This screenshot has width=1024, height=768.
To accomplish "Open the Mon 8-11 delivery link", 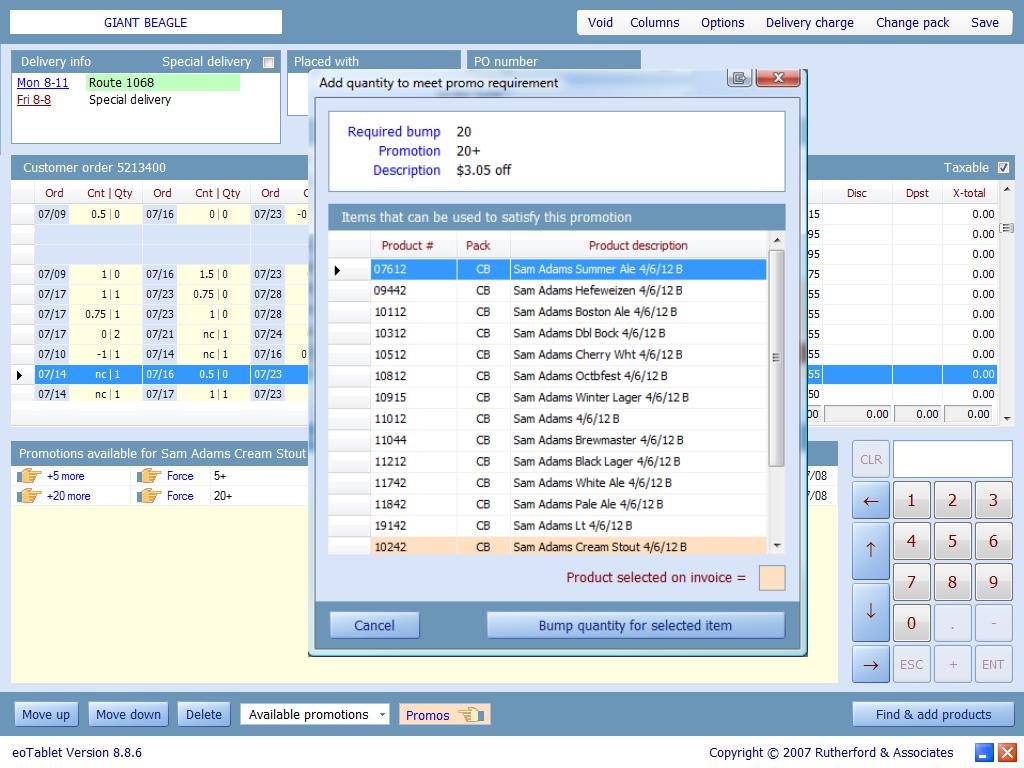I will (42, 83).
